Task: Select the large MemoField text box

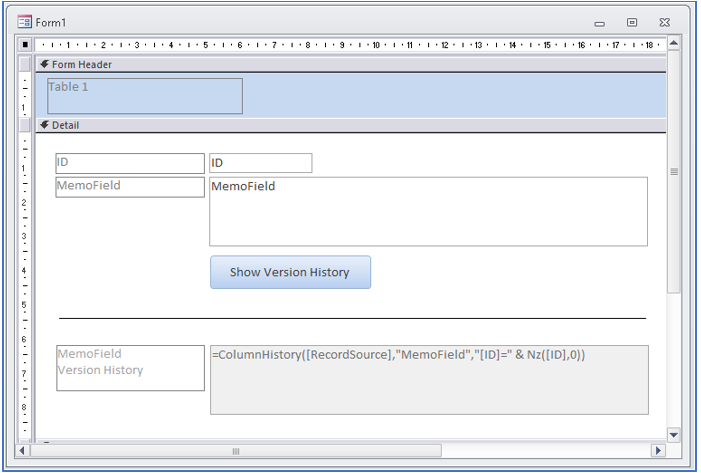Action: point(428,211)
